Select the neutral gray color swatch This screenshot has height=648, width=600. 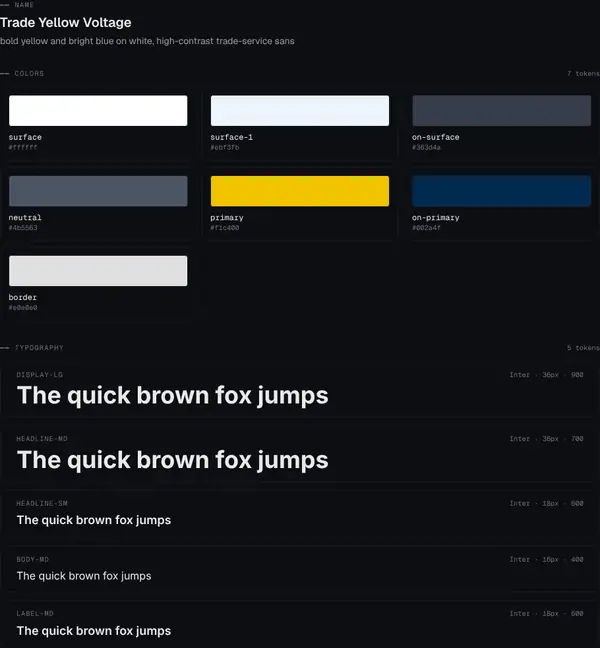[98, 191]
